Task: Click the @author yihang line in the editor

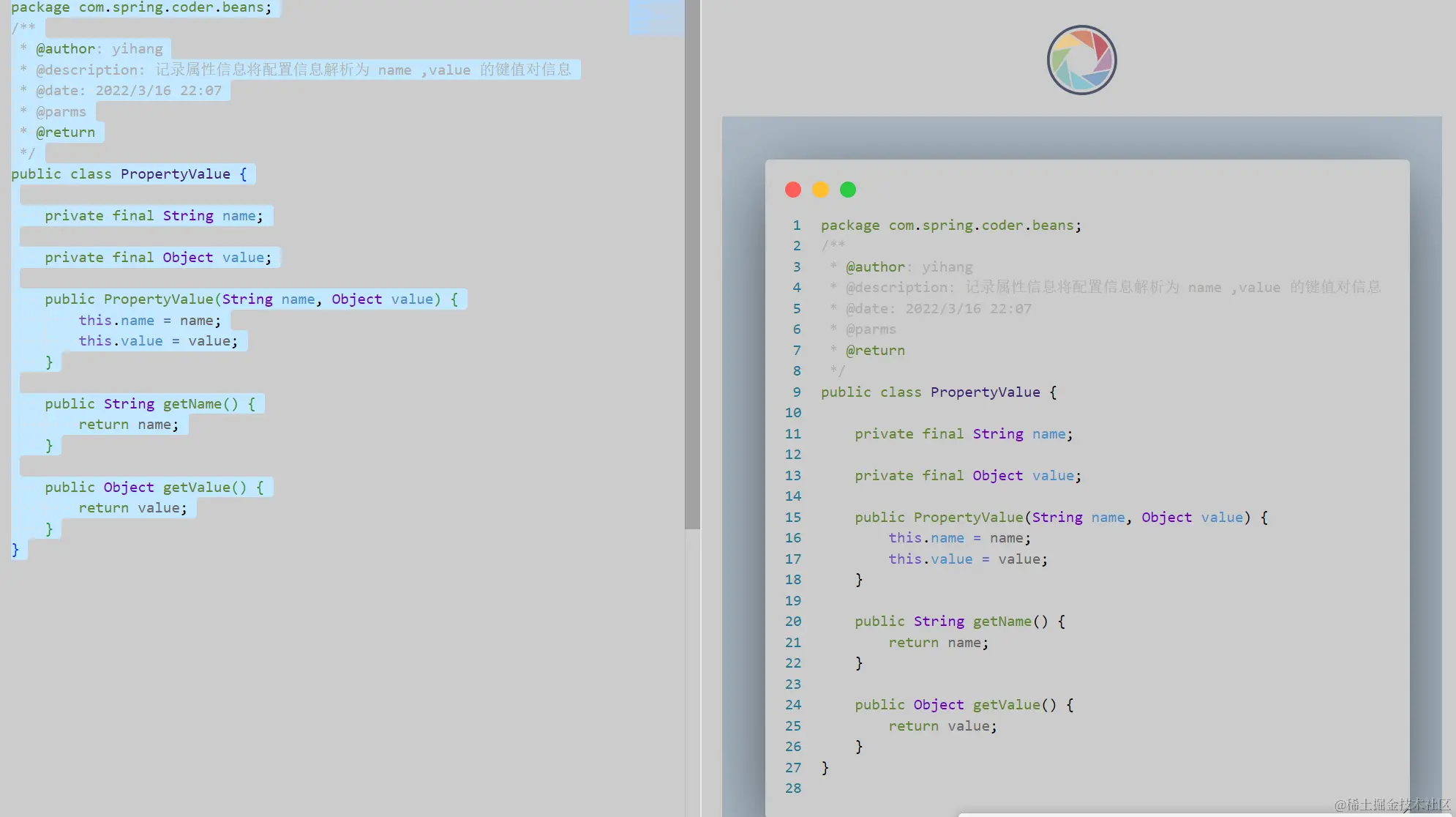Action: 100,49
